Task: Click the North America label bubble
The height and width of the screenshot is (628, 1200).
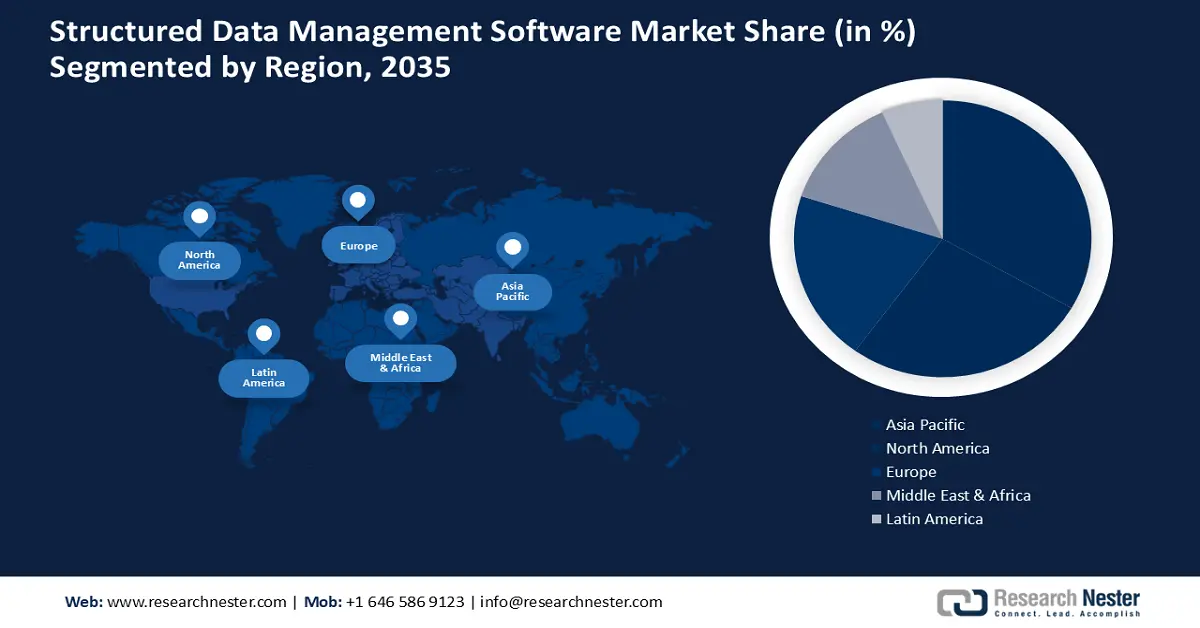Action: (199, 260)
